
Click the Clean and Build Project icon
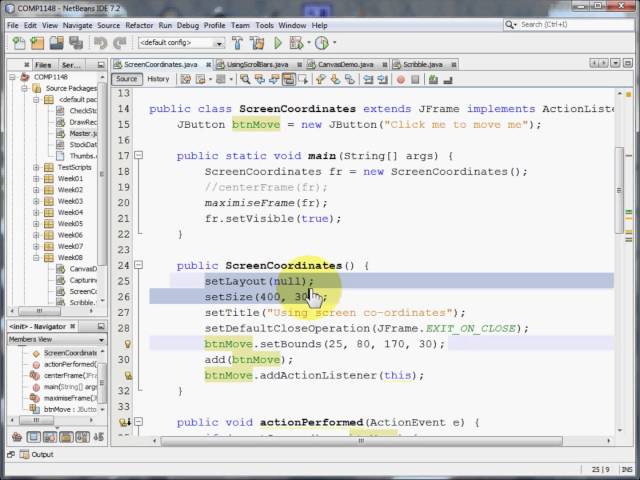[257, 42]
